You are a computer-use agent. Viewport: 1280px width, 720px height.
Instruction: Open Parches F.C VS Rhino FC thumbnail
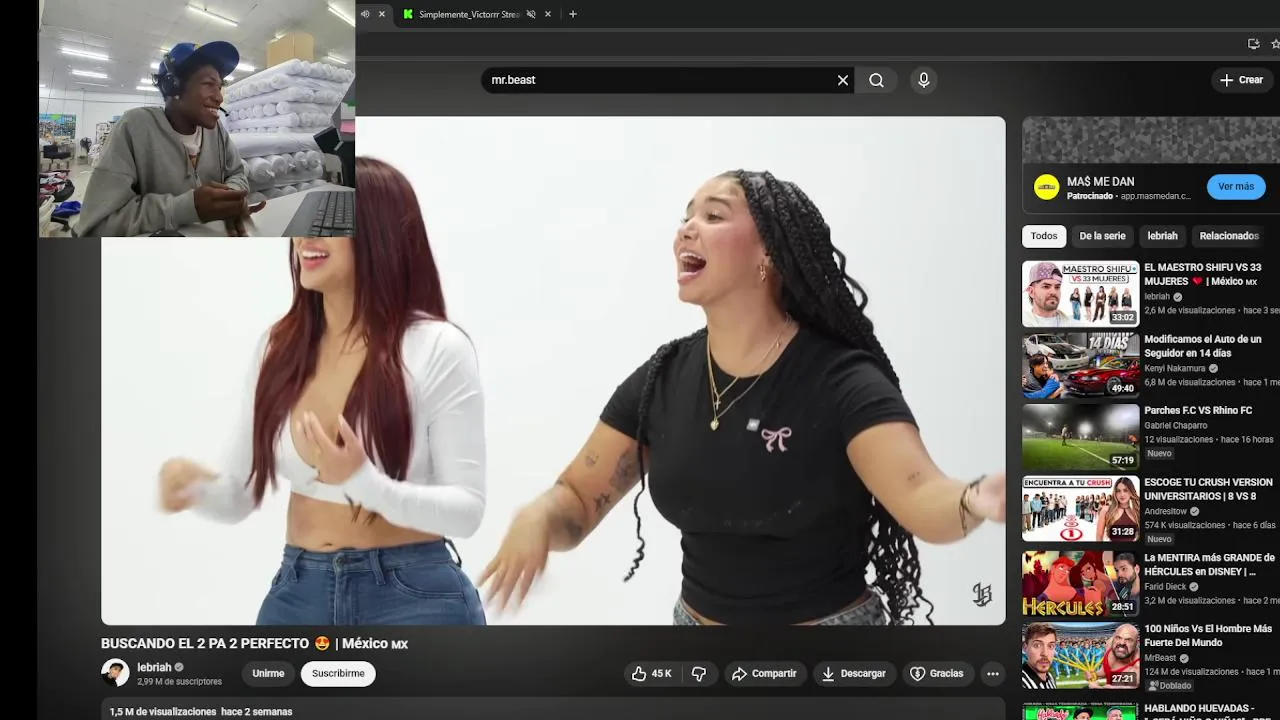1080,437
